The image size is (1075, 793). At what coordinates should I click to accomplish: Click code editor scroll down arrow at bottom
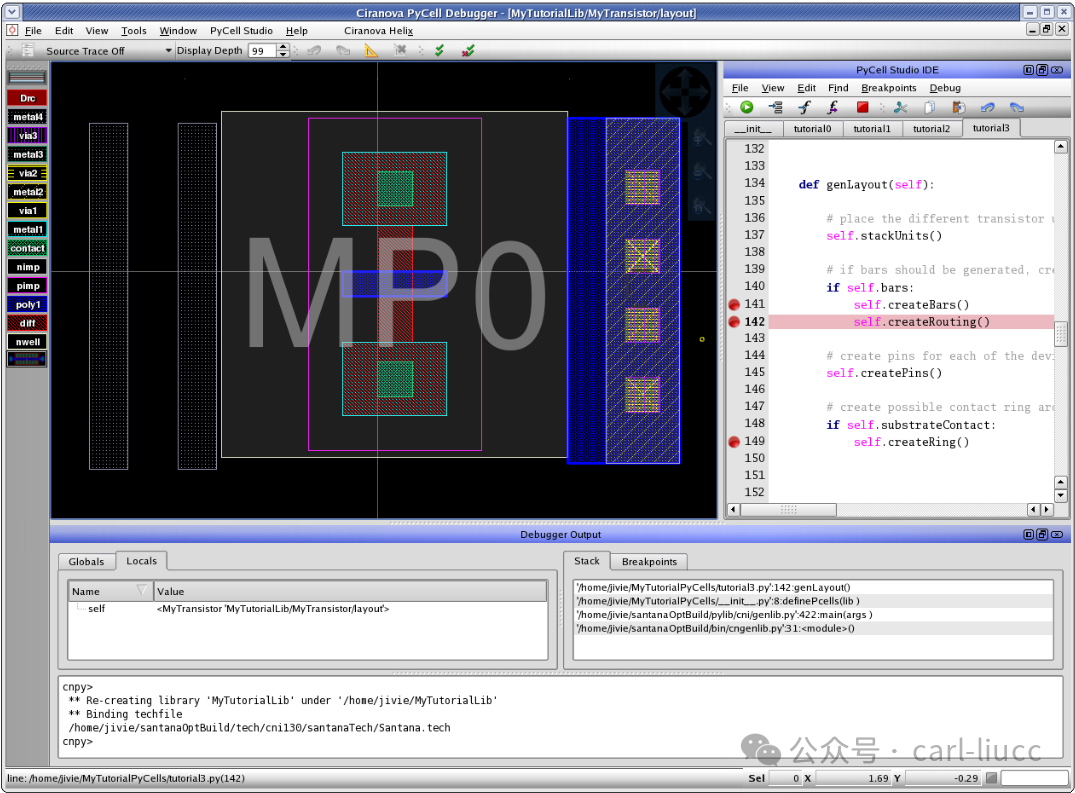tap(1061, 496)
